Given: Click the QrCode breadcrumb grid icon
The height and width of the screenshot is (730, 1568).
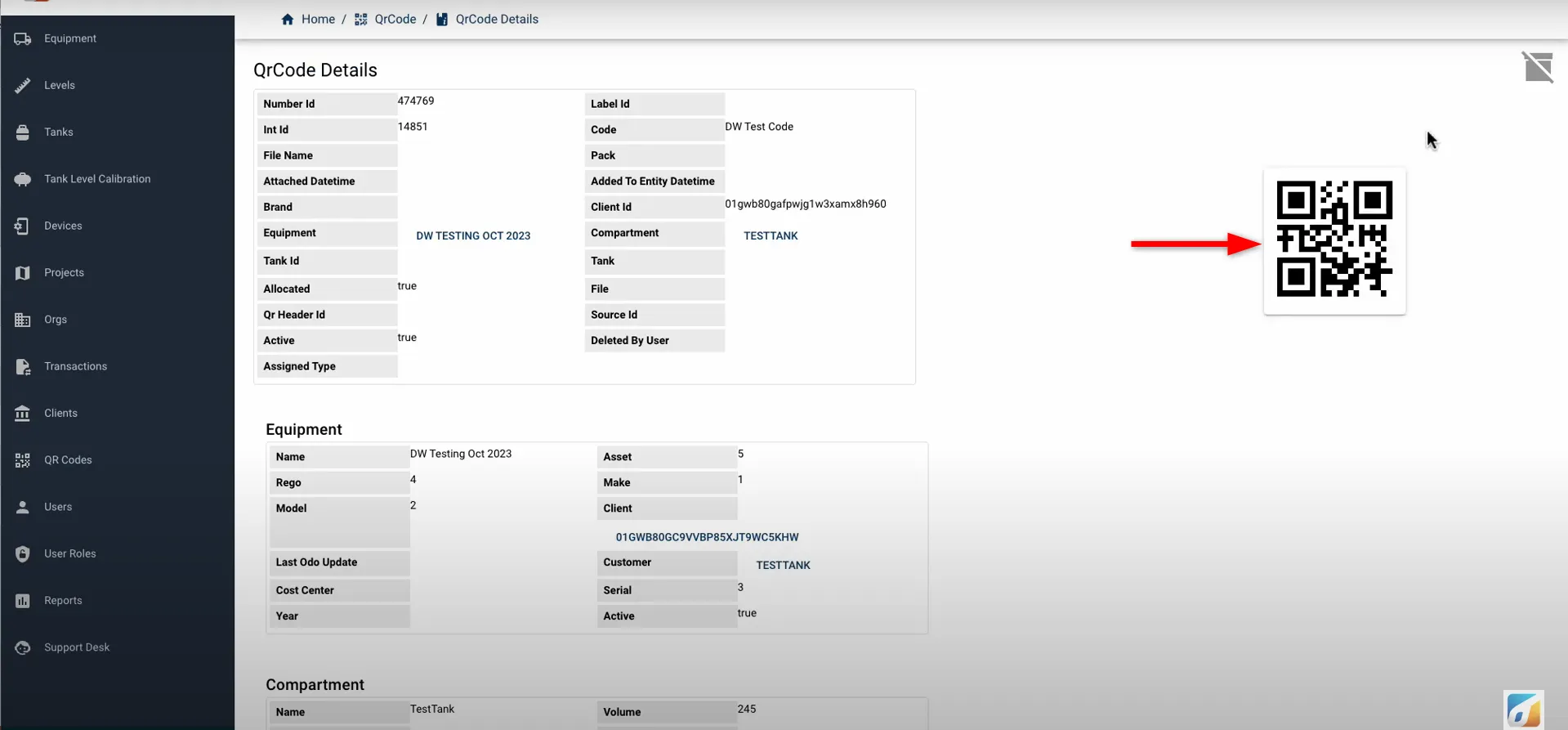Looking at the screenshot, I should tap(360, 19).
